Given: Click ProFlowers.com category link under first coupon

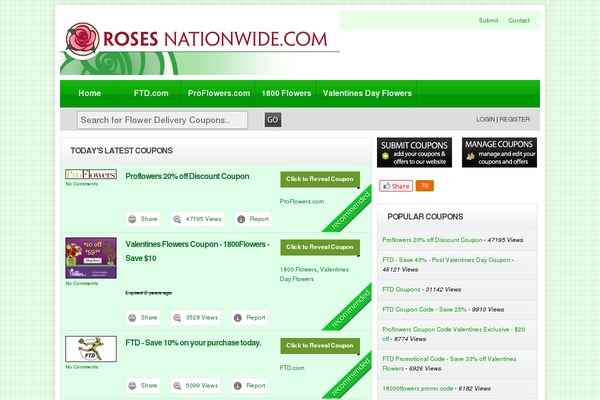Looking at the screenshot, I should click(302, 201).
